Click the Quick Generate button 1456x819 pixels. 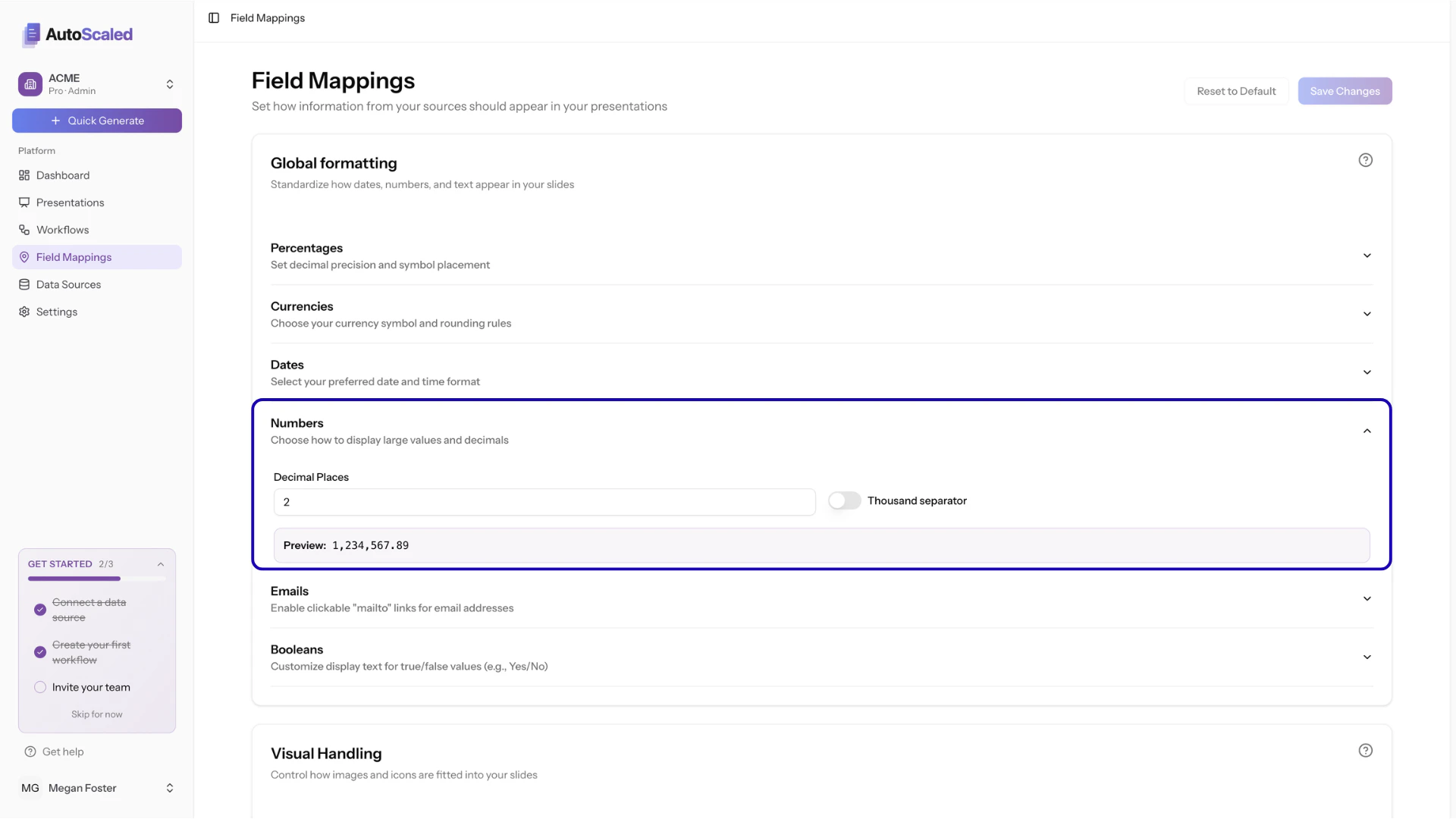tap(96, 121)
